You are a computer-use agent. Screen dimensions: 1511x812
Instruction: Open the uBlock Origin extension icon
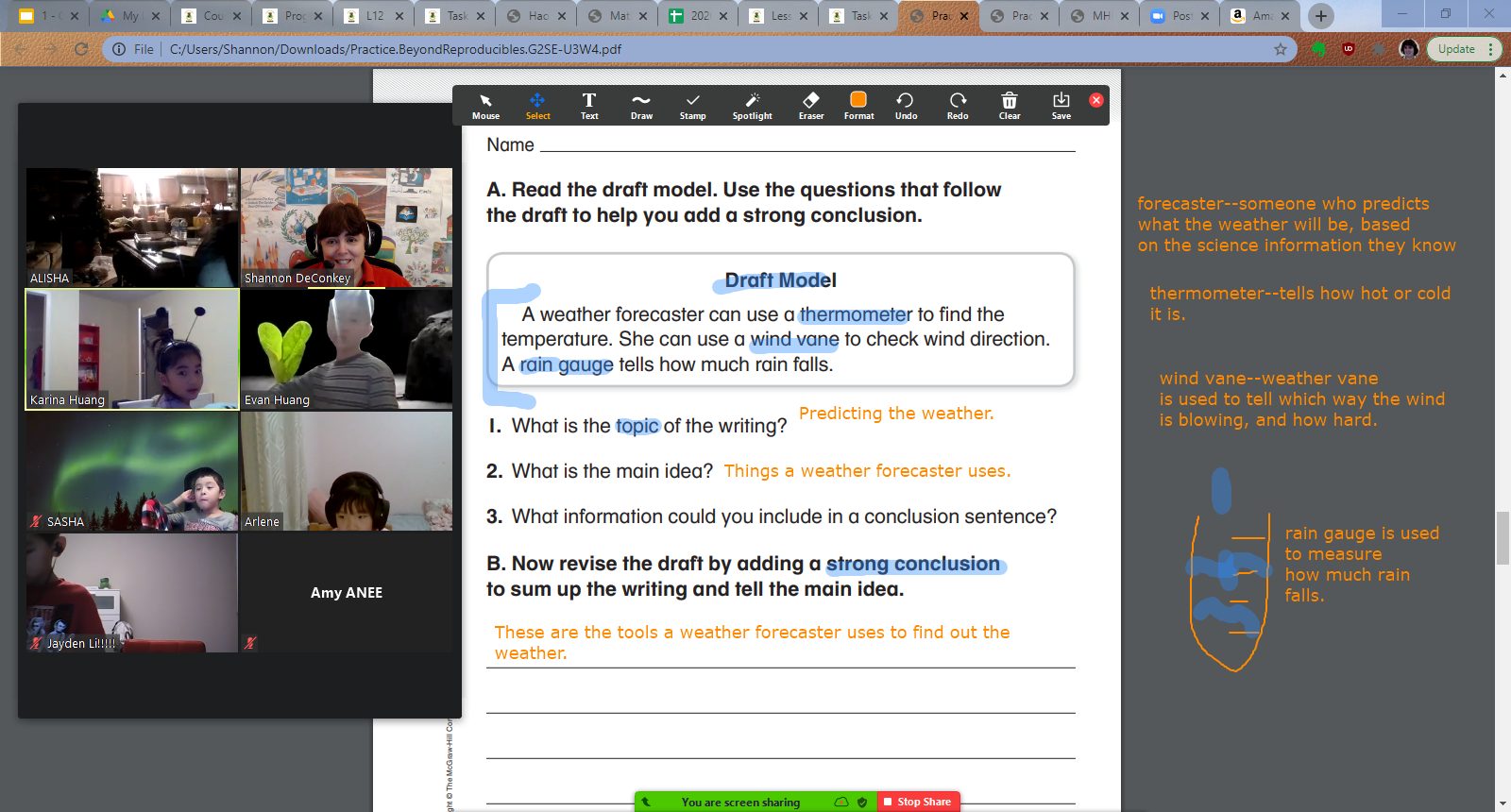pyautogui.click(x=1349, y=49)
